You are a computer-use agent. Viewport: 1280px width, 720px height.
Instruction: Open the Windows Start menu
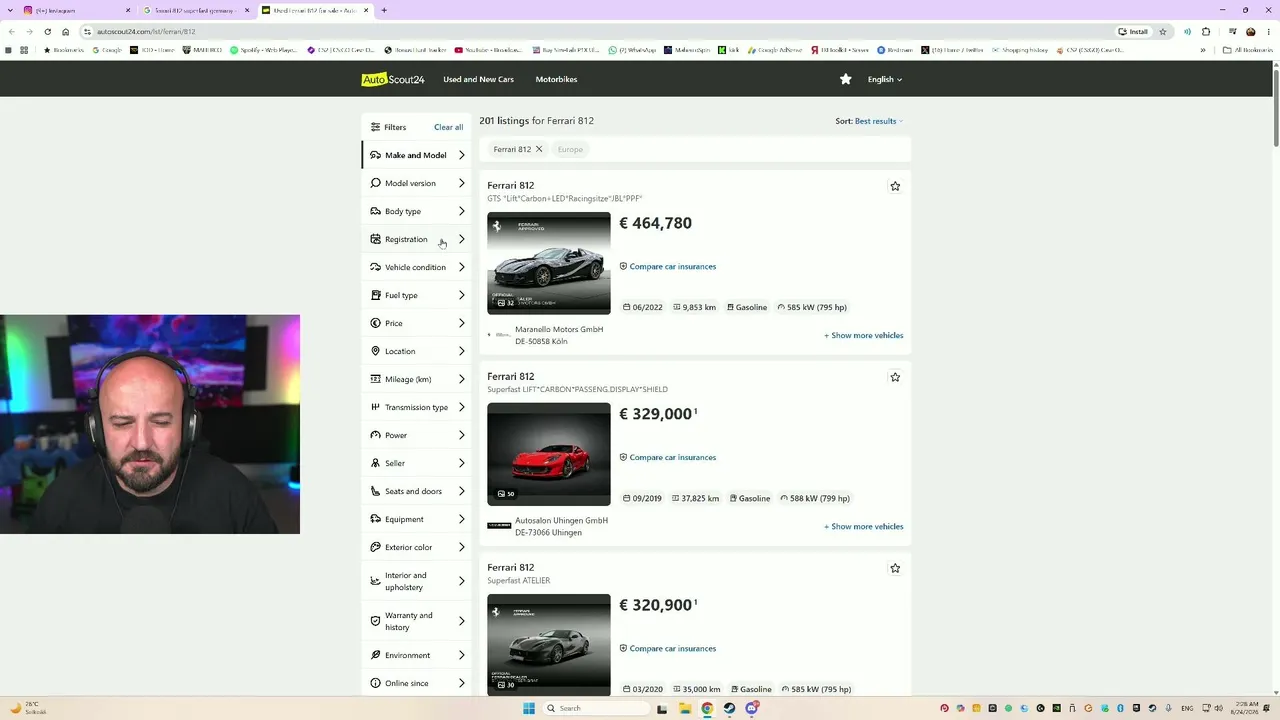point(529,708)
